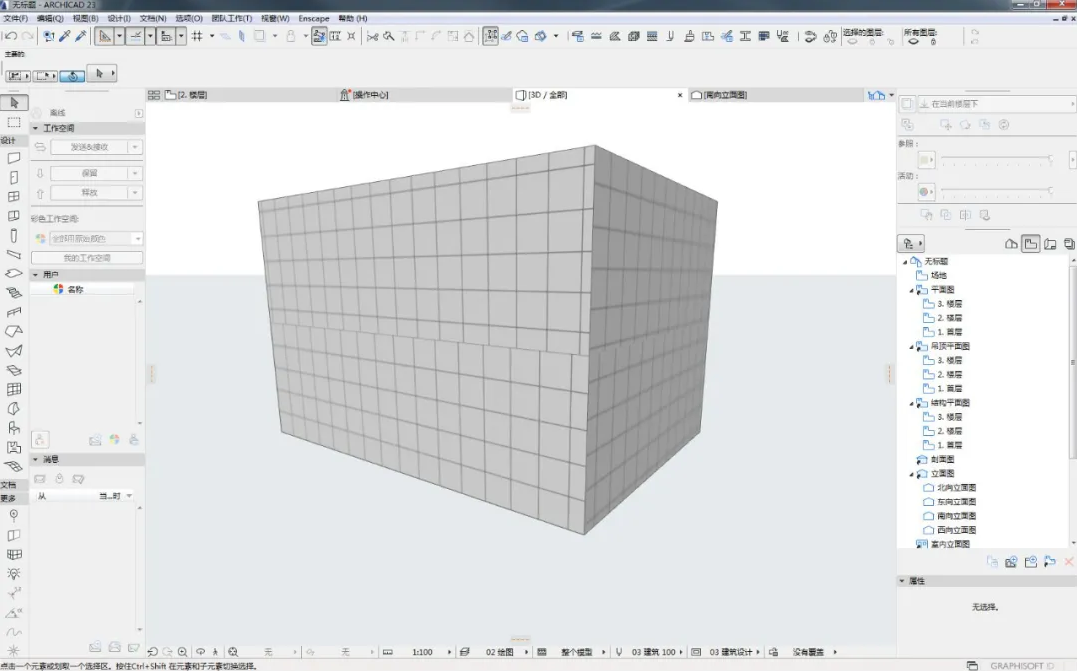Collapse the 工作空间 section
Viewport: 1077px width, 671px height.
click(x=36, y=128)
